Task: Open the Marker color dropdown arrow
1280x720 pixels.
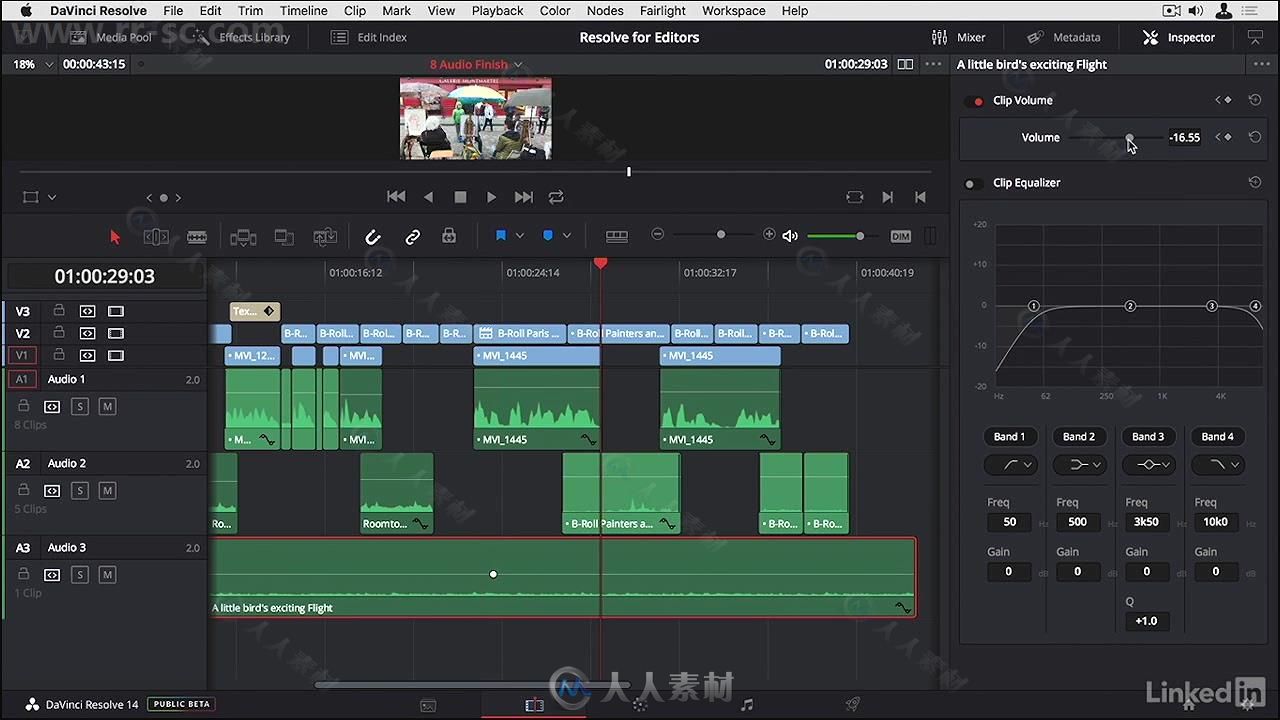Action: 566,236
